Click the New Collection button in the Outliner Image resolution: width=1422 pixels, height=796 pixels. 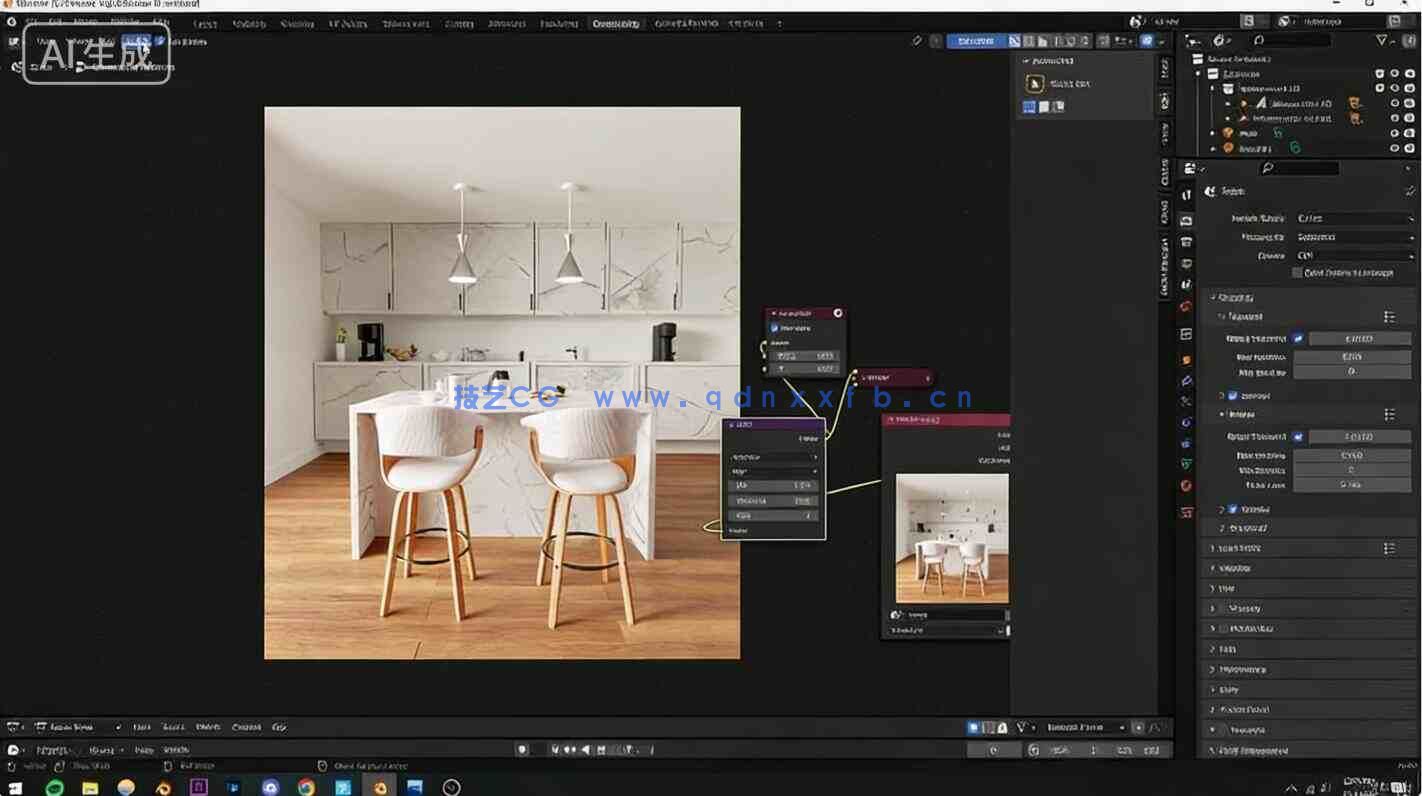point(1407,40)
